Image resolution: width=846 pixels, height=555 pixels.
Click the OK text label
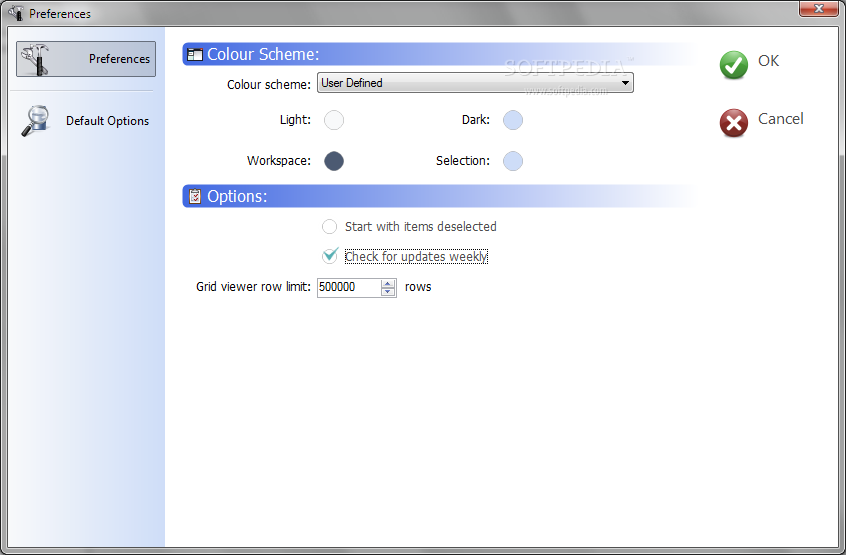[x=768, y=61]
